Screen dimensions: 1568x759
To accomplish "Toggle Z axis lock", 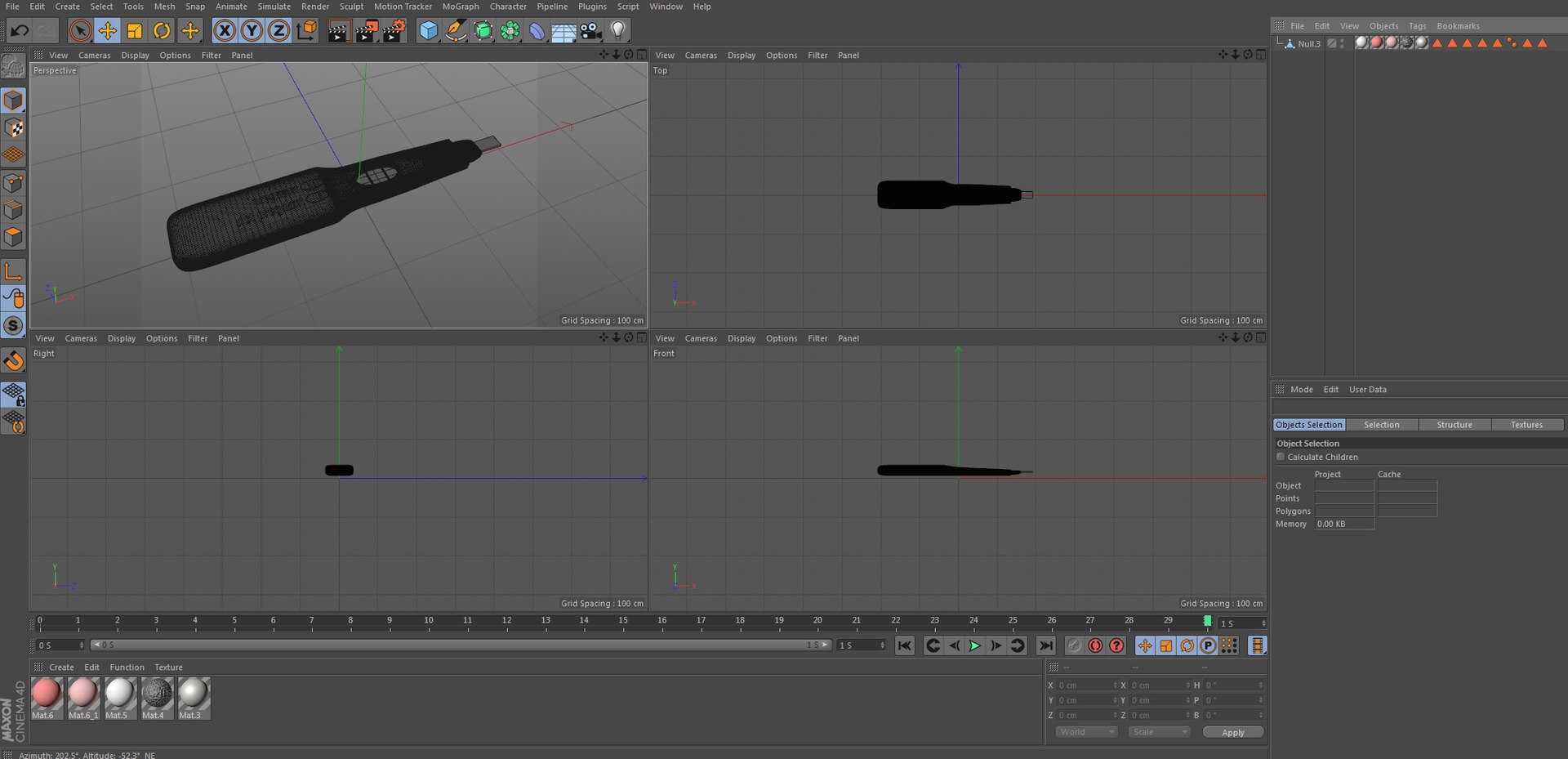I will click(278, 31).
